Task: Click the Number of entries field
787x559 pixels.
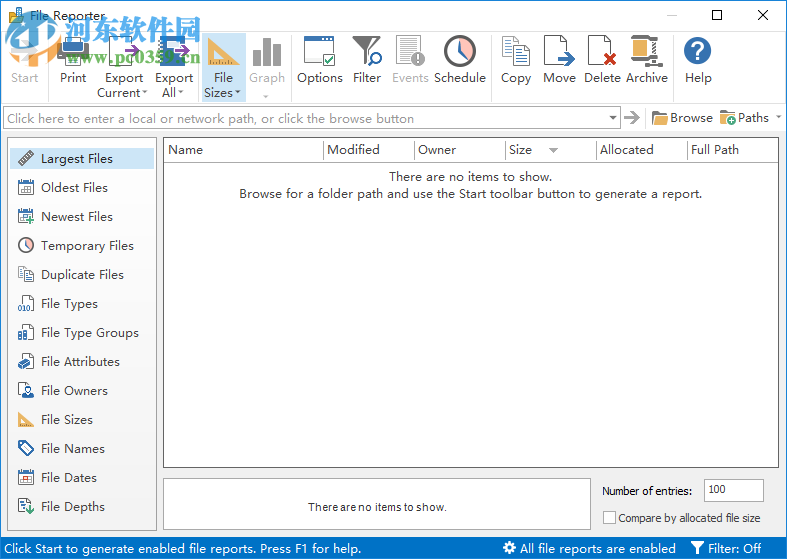Action: (734, 490)
